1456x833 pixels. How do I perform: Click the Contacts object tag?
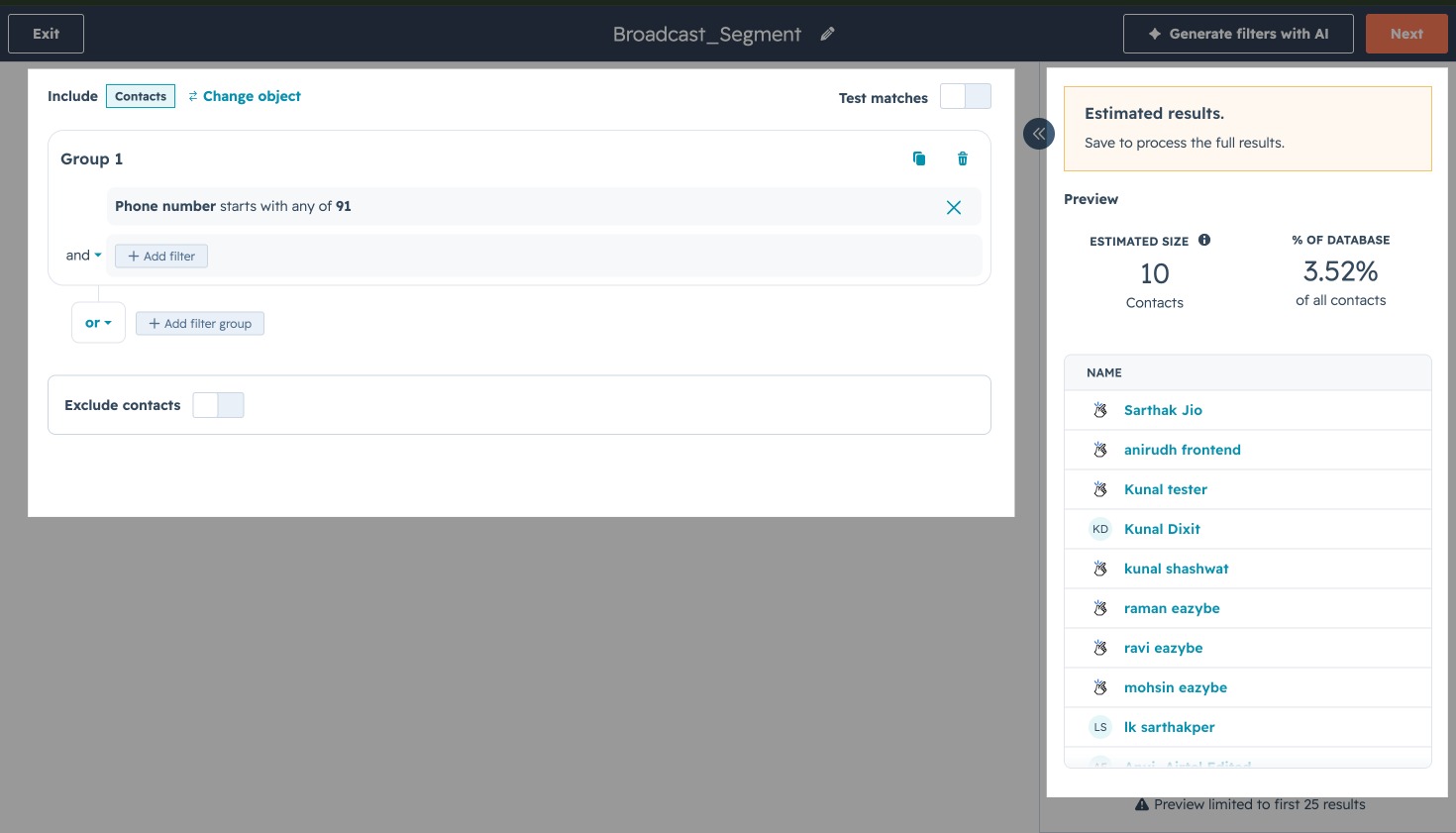click(x=141, y=96)
